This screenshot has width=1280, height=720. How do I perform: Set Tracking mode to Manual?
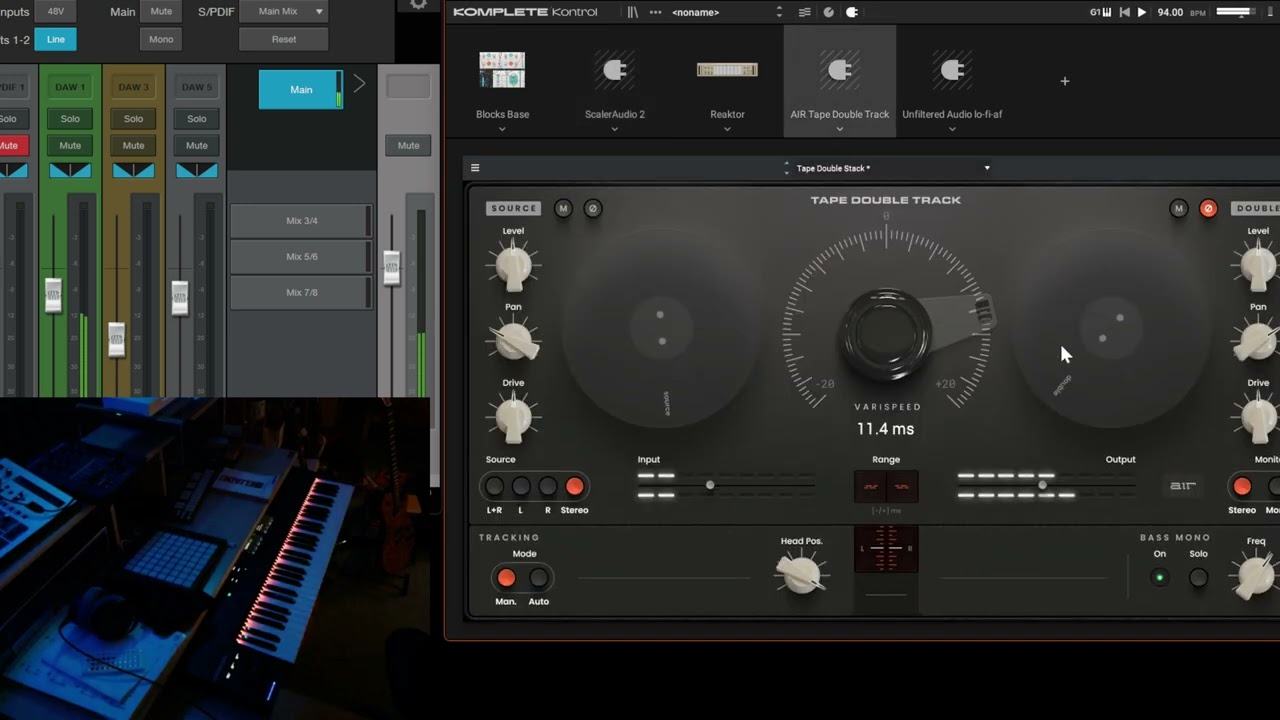click(506, 578)
